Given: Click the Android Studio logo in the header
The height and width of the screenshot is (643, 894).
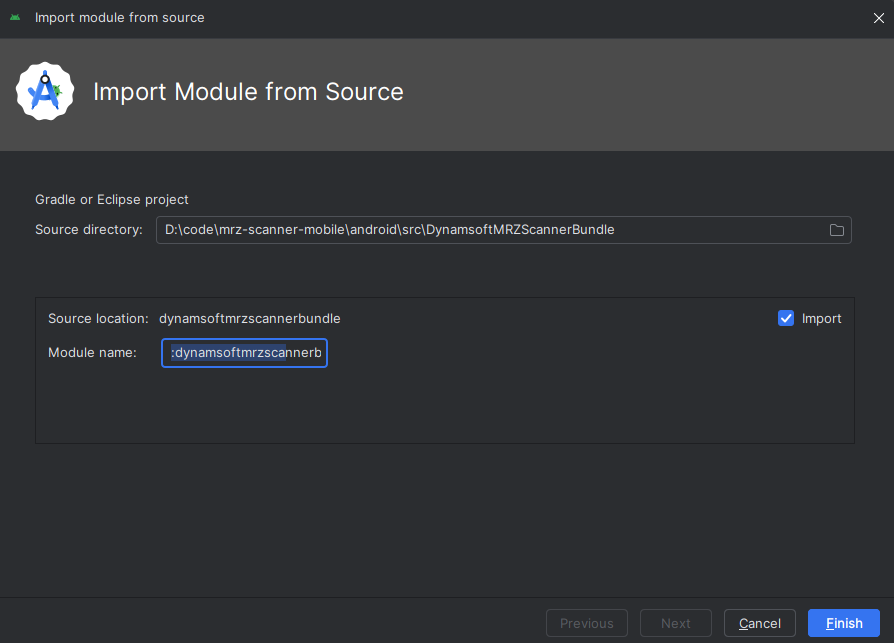Looking at the screenshot, I should [x=44, y=90].
